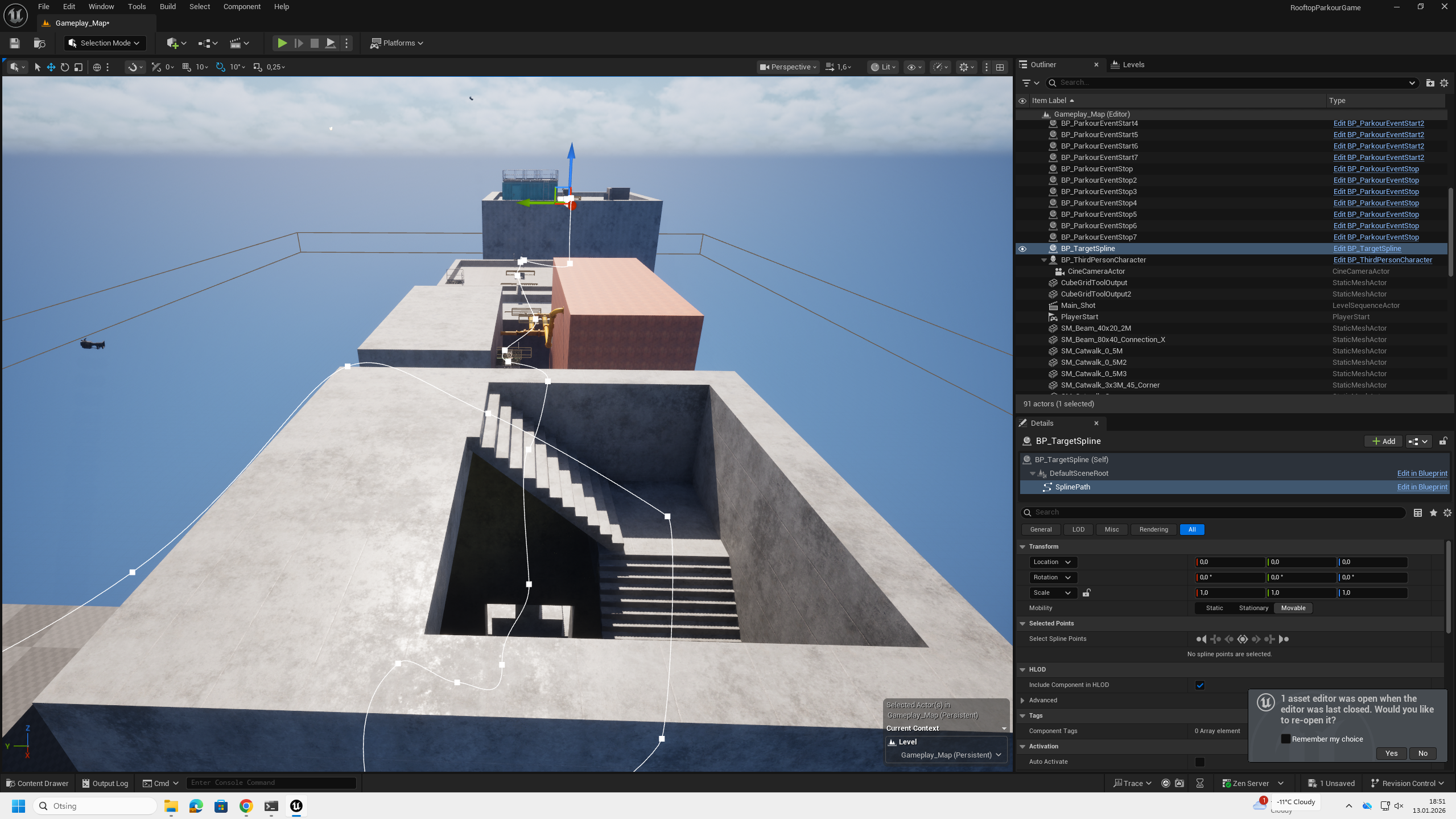Launch Chrome from the Windows taskbar

coord(246,806)
